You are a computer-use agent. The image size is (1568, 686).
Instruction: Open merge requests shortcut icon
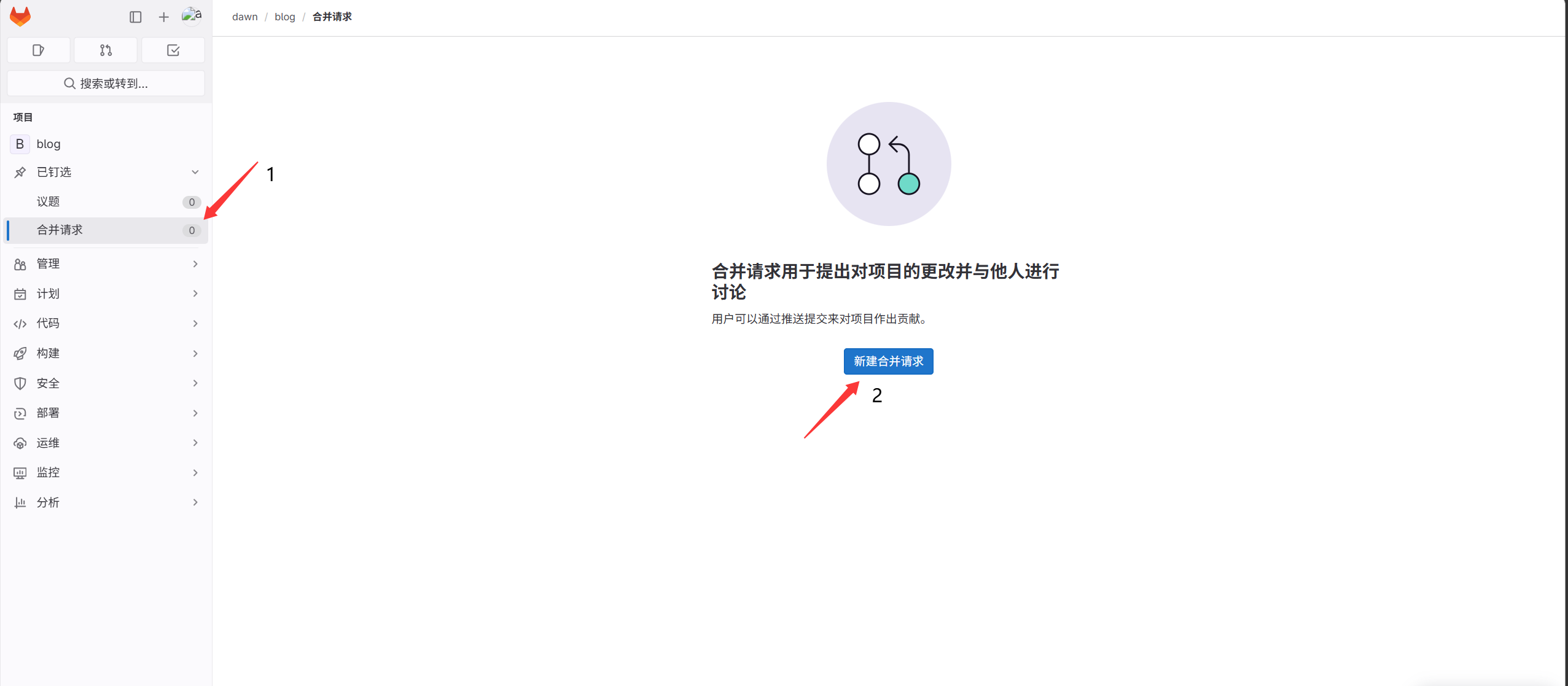(x=106, y=50)
